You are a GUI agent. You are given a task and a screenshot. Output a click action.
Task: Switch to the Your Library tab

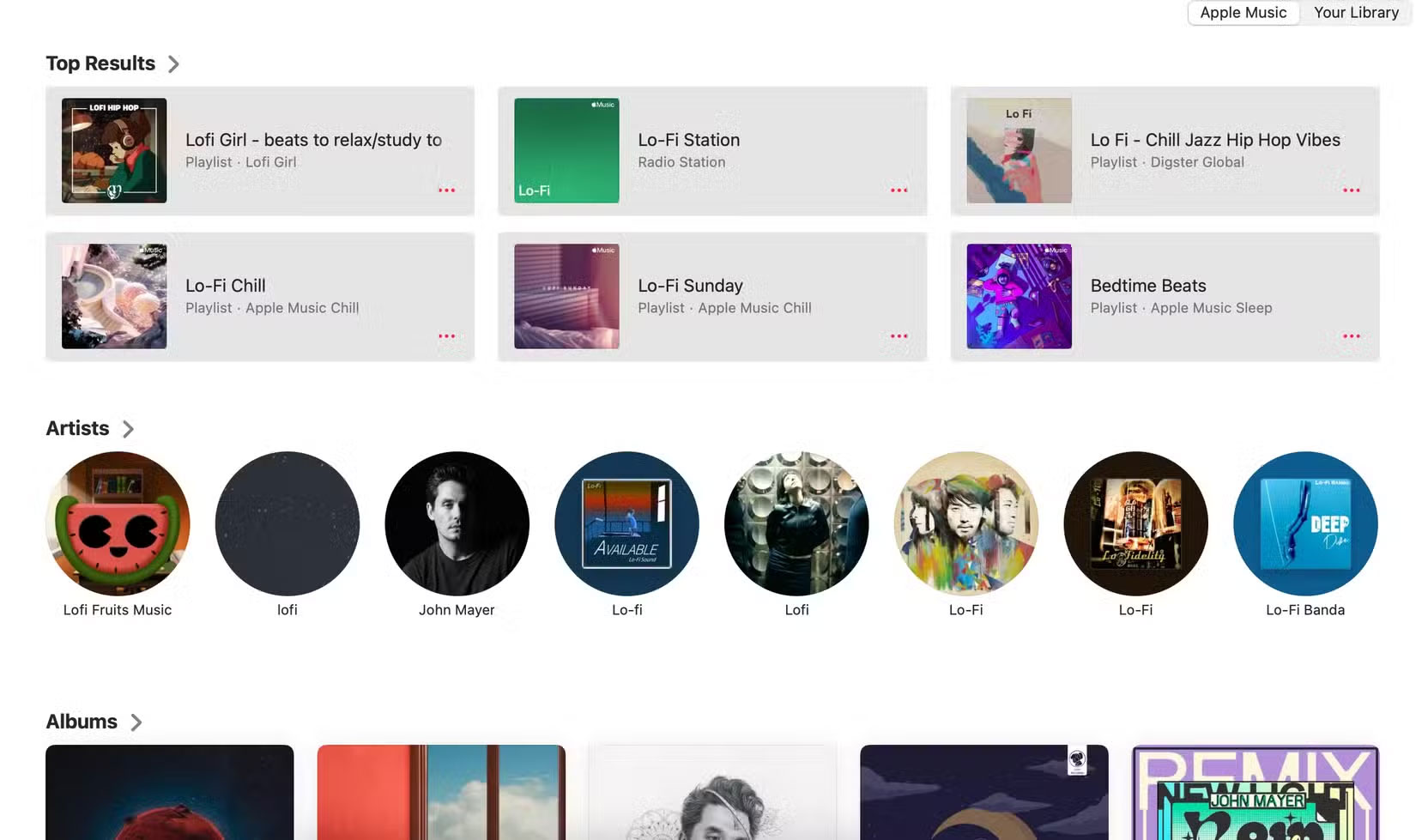(x=1356, y=12)
